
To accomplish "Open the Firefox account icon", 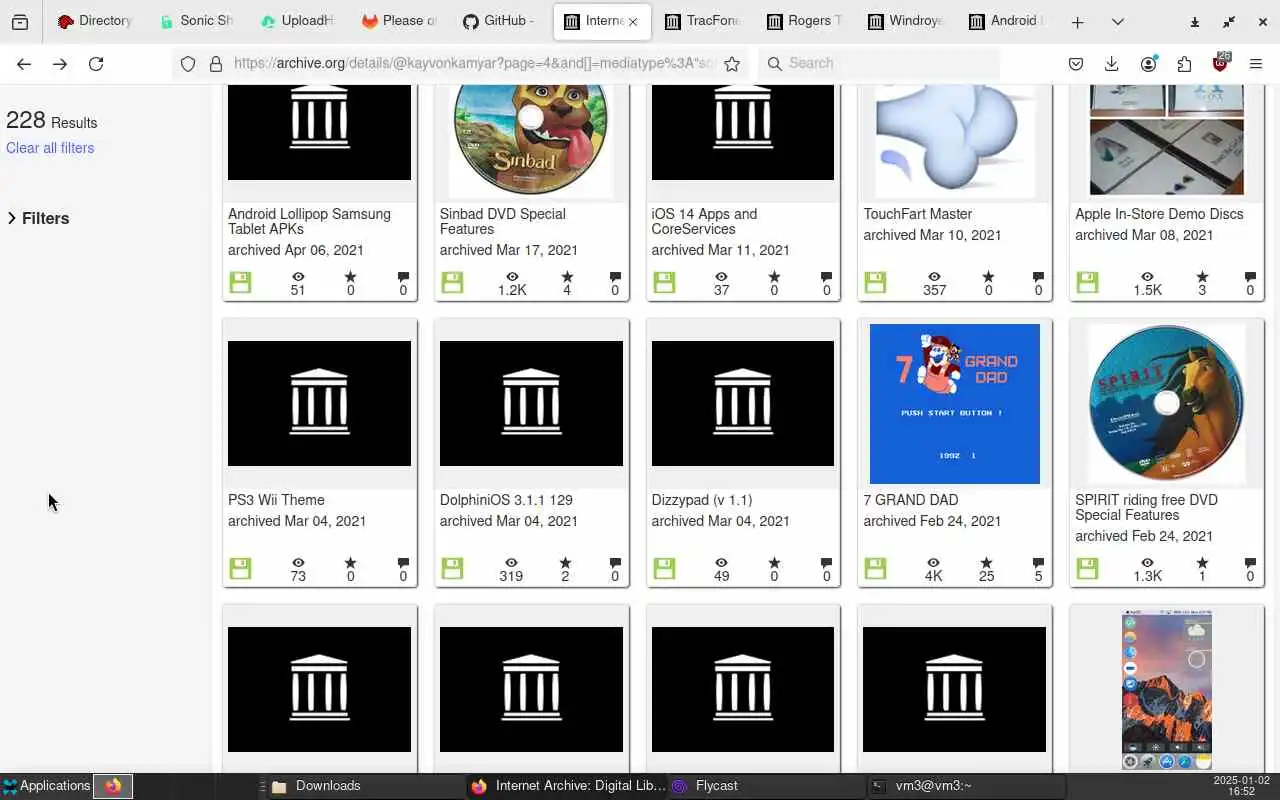I will pyautogui.click(x=1148, y=63).
